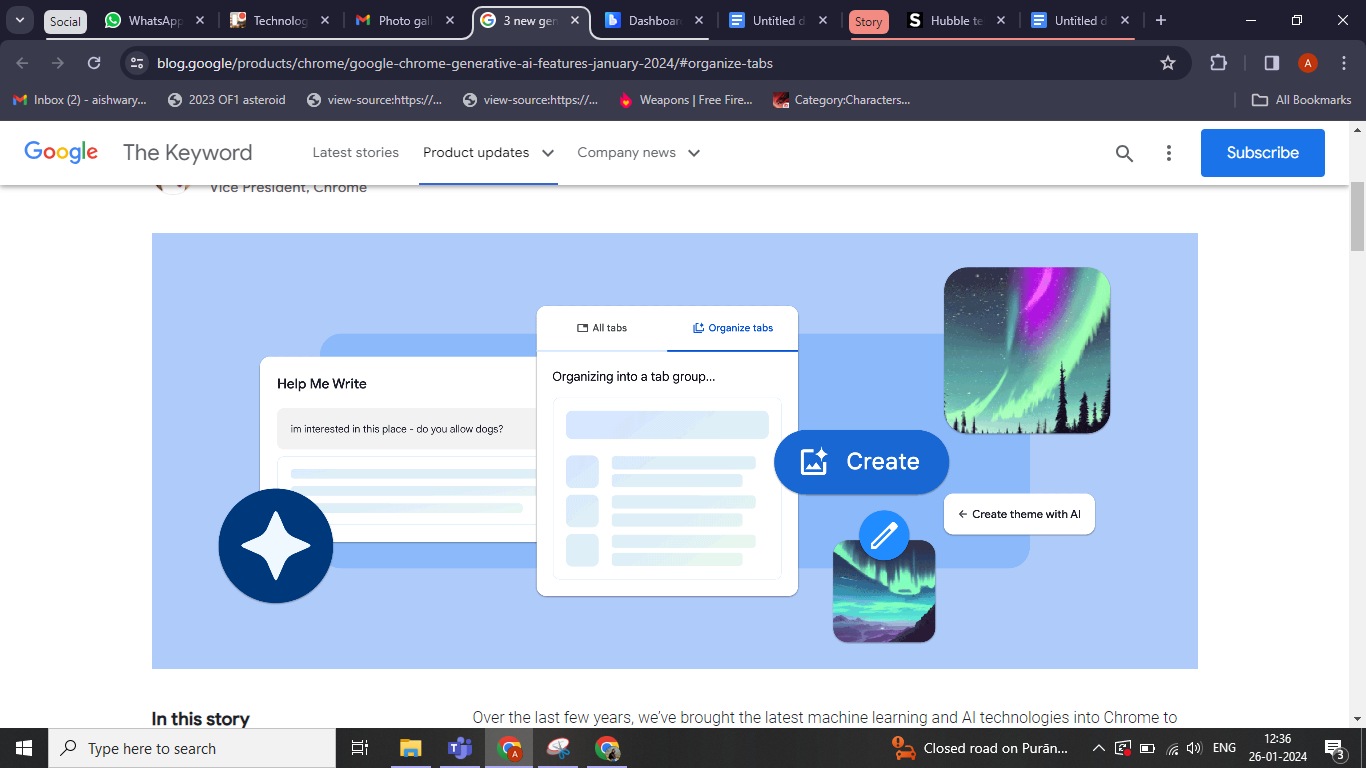Open the blog's three-dot more options
The image size is (1366, 768).
pyautogui.click(x=1169, y=153)
